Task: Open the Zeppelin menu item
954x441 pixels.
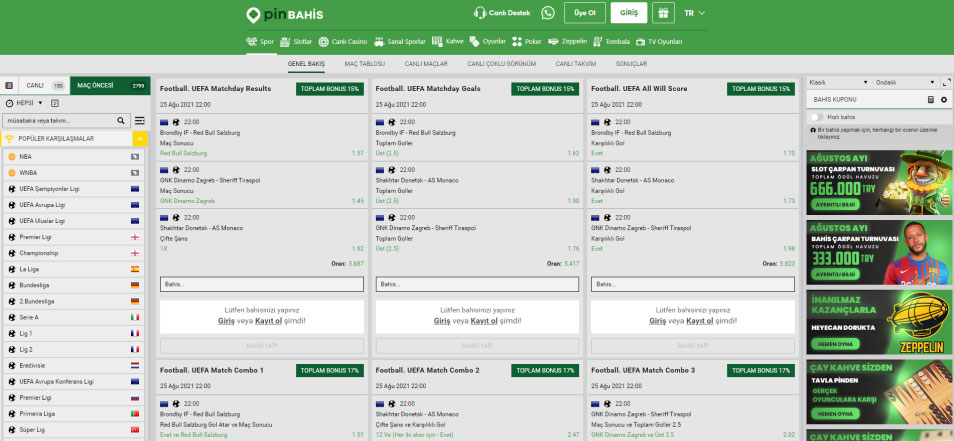Action: coord(568,41)
